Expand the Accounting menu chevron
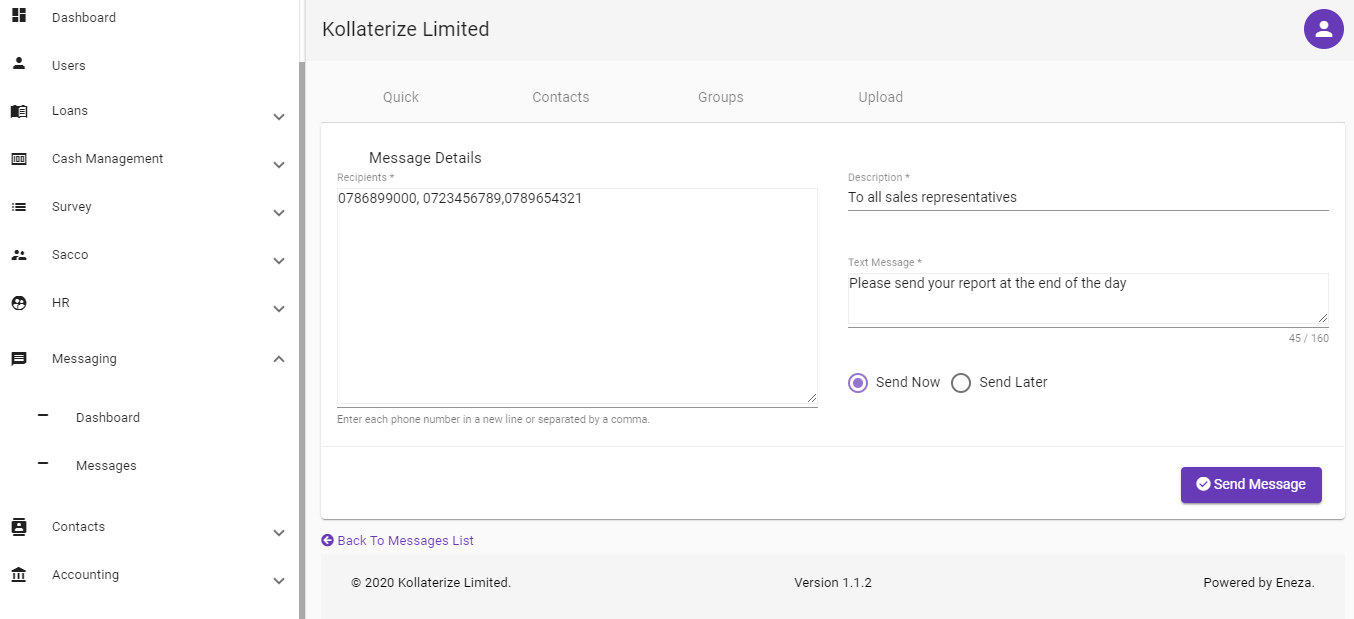The height and width of the screenshot is (619, 1354). point(279,581)
